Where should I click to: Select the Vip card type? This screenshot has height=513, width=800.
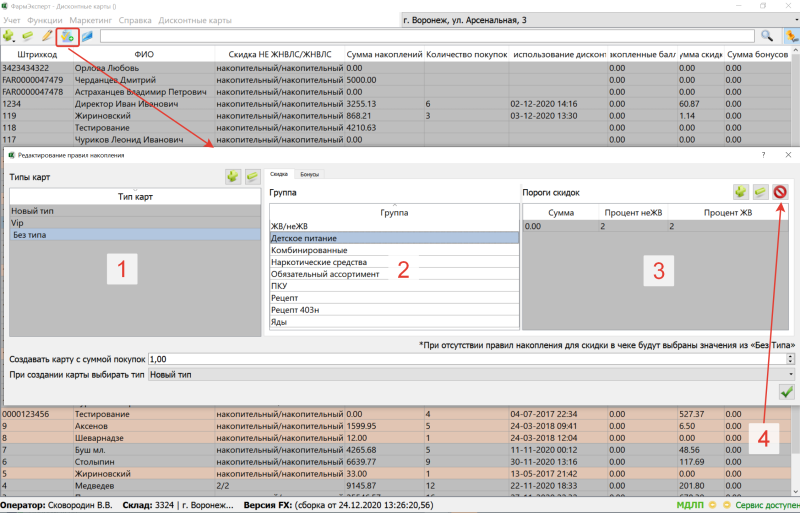click(18, 223)
